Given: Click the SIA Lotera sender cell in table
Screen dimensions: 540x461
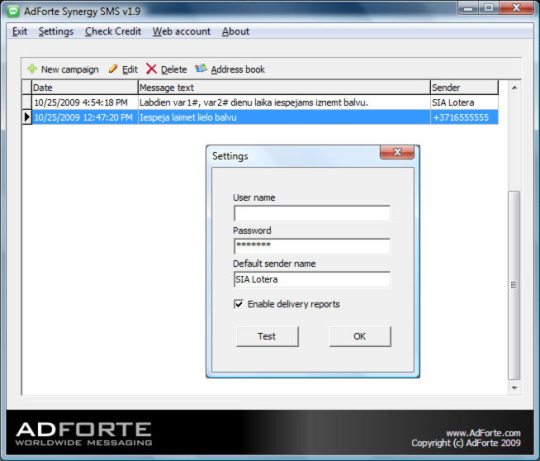Looking at the screenshot, I should click(464, 102).
